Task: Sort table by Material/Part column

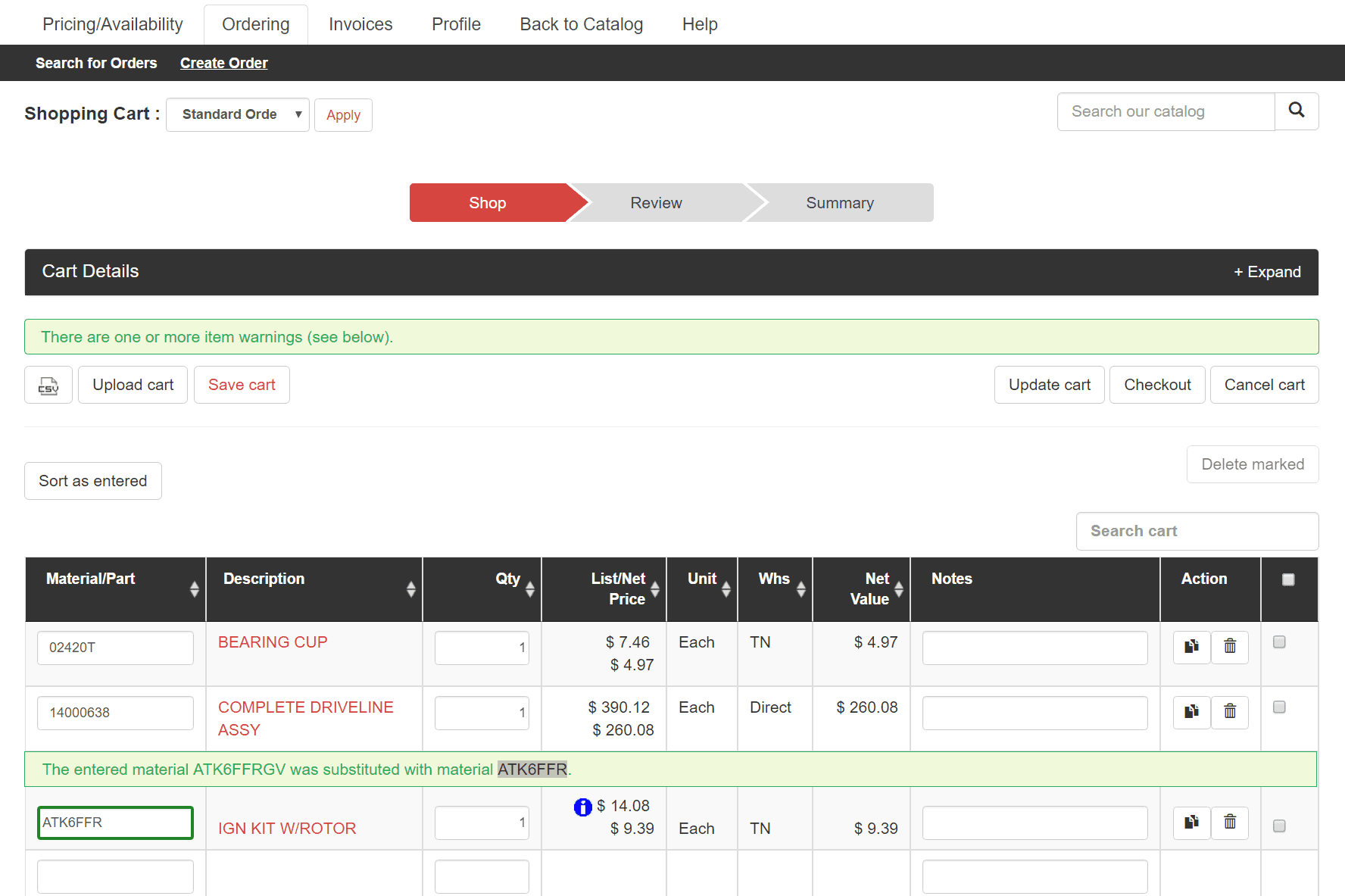Action: (194, 589)
